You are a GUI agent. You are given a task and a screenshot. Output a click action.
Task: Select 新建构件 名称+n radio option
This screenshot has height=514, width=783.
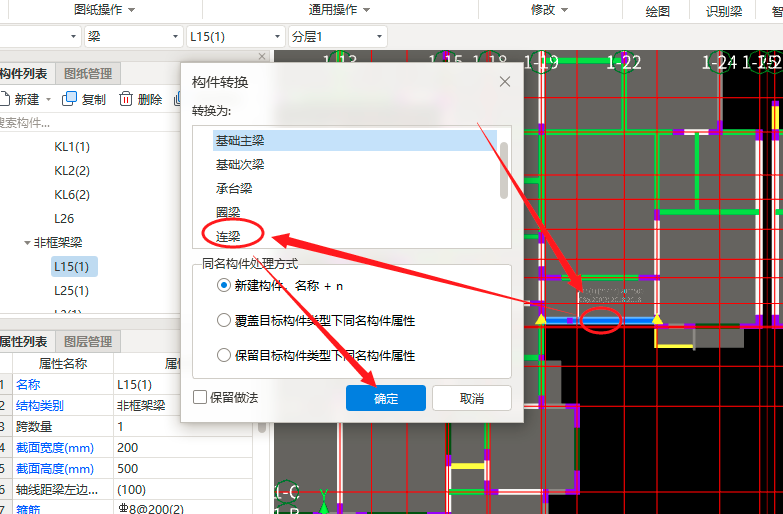click(x=224, y=286)
